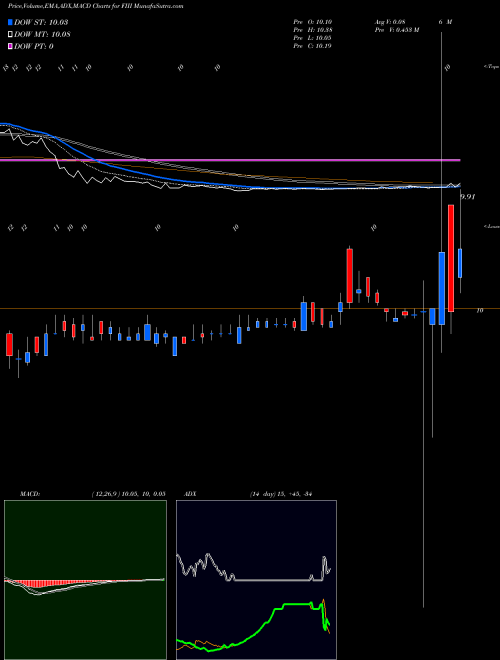500x660 pixels.
Task: Click the 'Pre O: 10.10' open value
Action: 313,22
